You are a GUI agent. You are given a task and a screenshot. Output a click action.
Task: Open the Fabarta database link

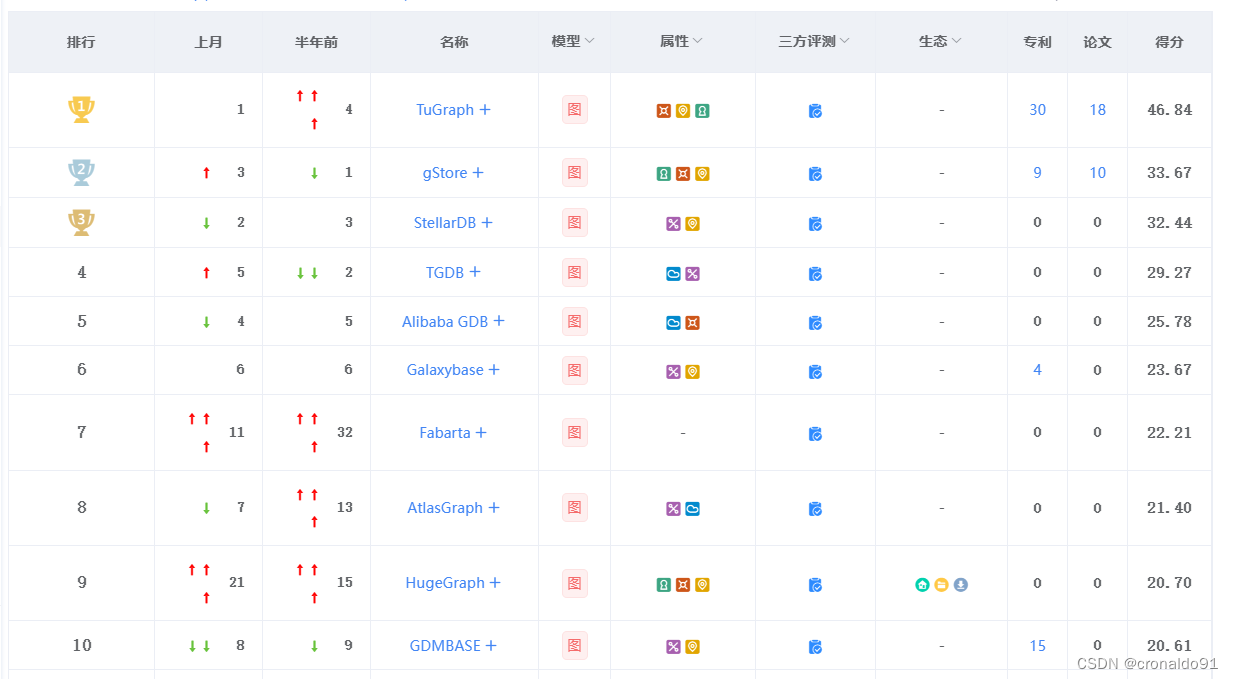pos(445,433)
